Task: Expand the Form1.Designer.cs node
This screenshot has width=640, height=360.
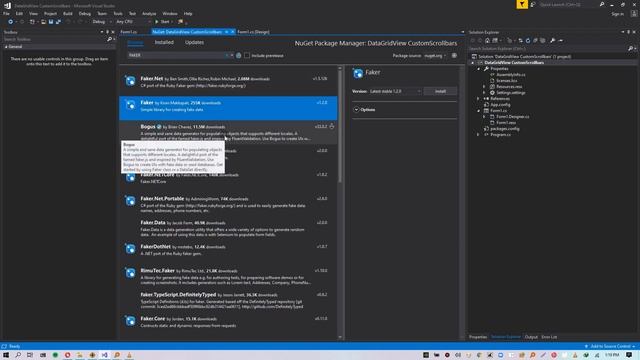Action: click(x=484, y=116)
